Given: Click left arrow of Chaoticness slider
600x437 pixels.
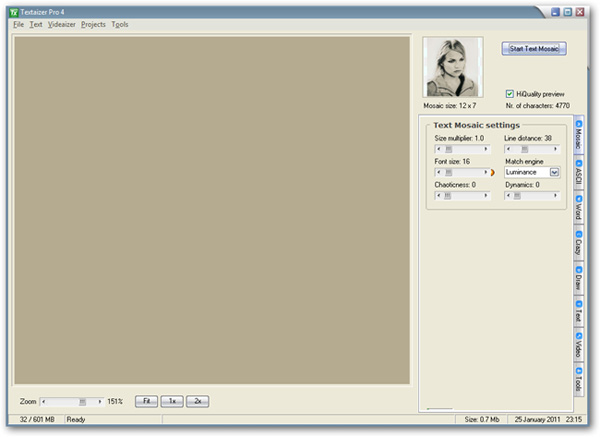Looking at the screenshot, I should [x=439, y=196].
